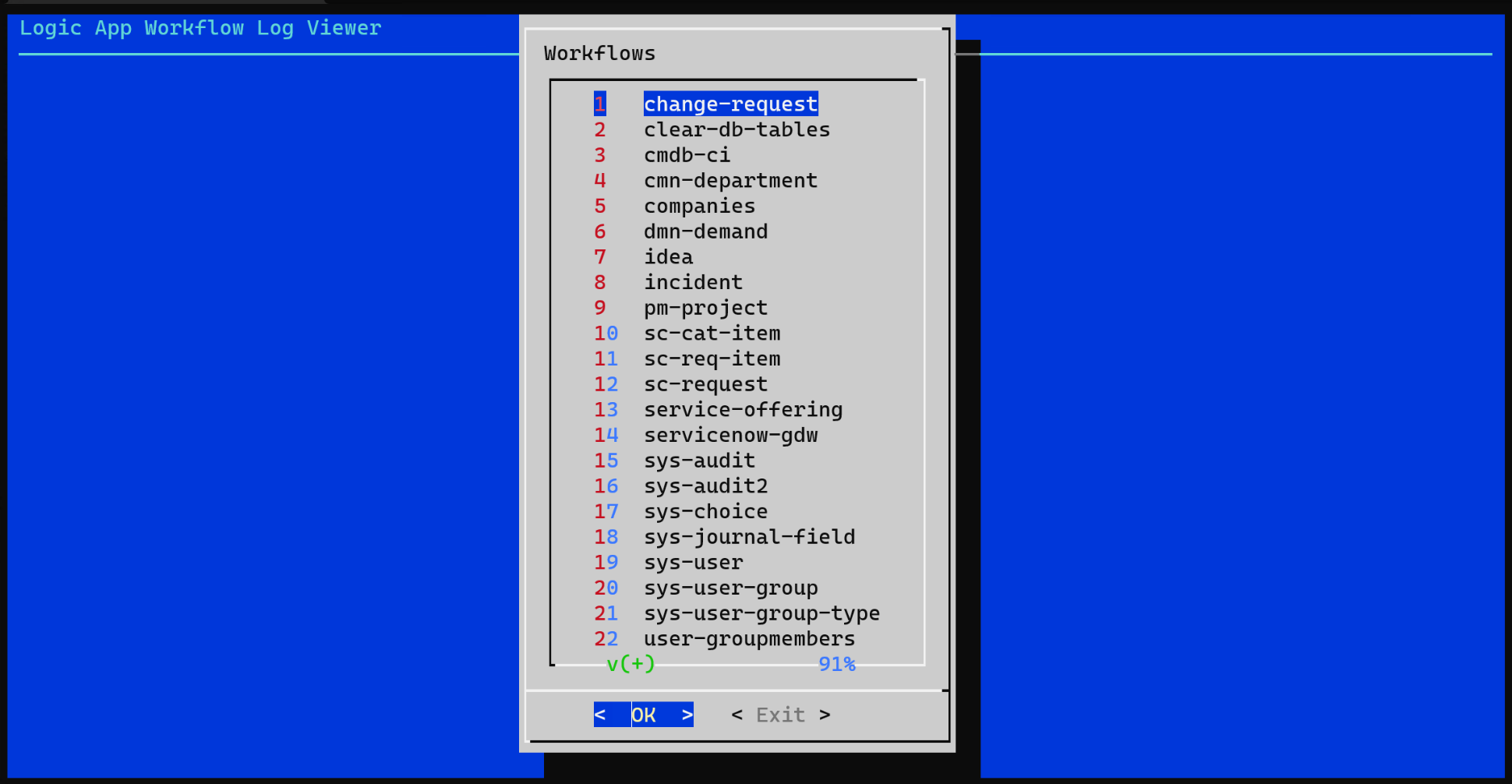The height and width of the screenshot is (784, 1512).
Task: Pick the pm-project entry
Action: (x=705, y=308)
